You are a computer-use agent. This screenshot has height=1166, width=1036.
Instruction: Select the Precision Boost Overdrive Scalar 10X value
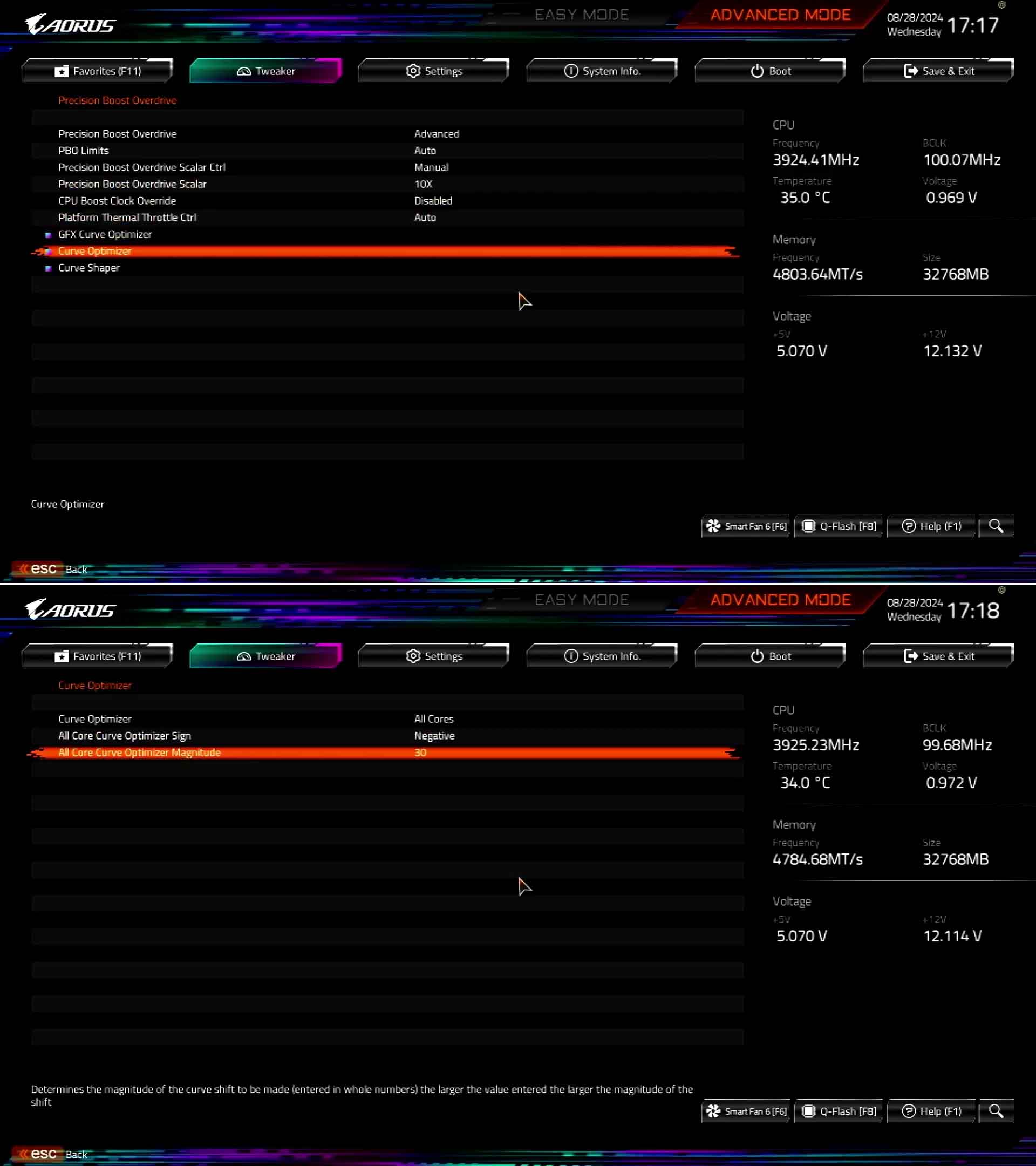(423, 184)
